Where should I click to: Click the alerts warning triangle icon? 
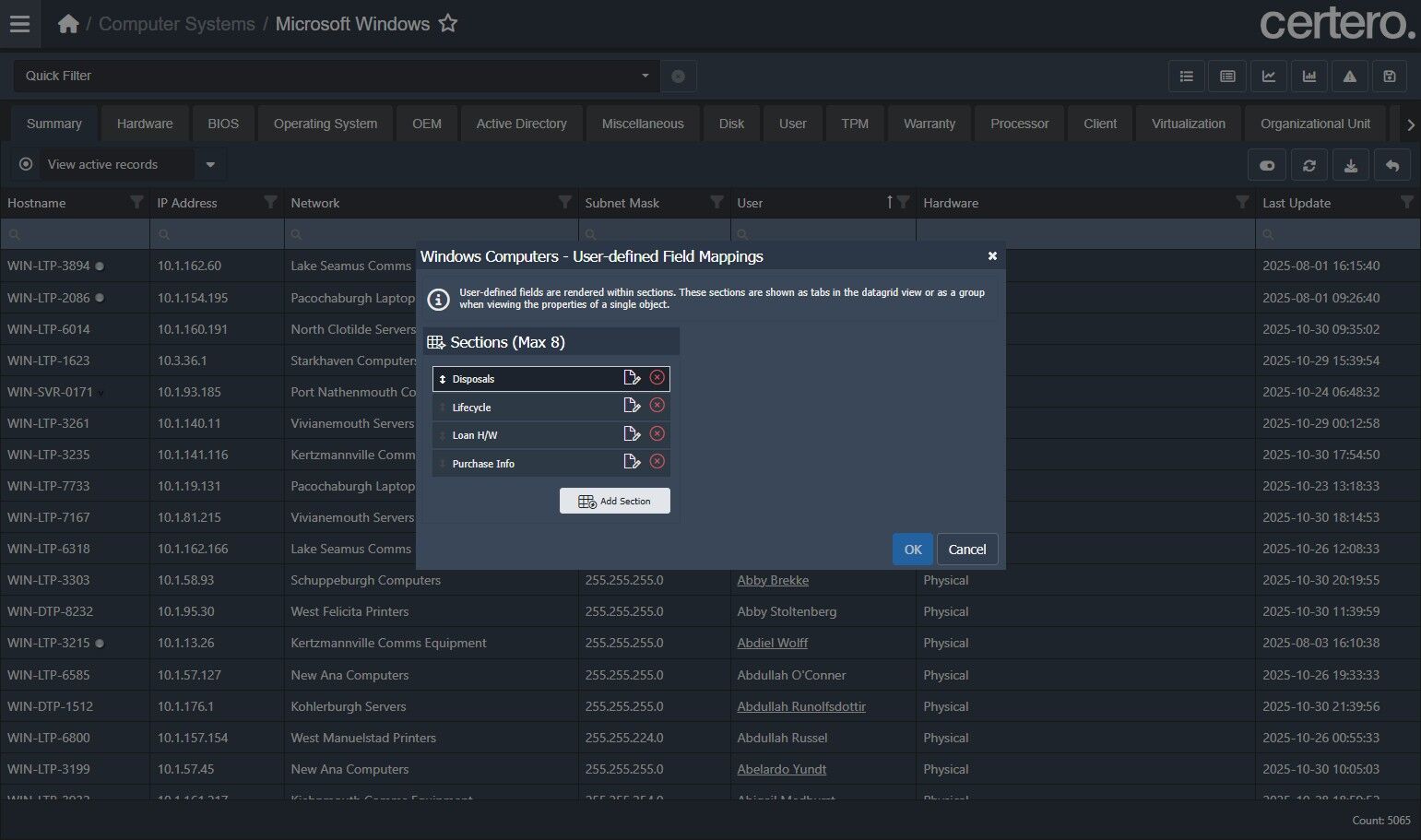click(1349, 77)
